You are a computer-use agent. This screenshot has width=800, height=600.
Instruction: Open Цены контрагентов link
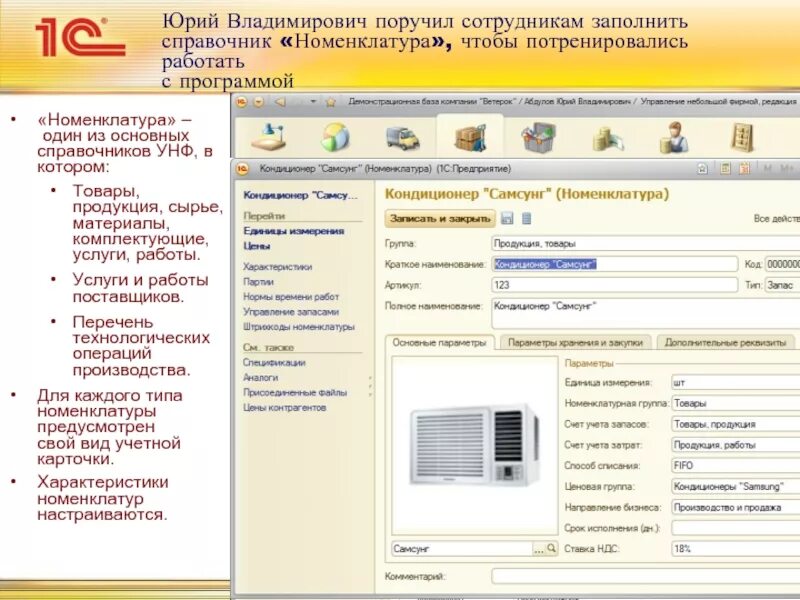point(284,408)
